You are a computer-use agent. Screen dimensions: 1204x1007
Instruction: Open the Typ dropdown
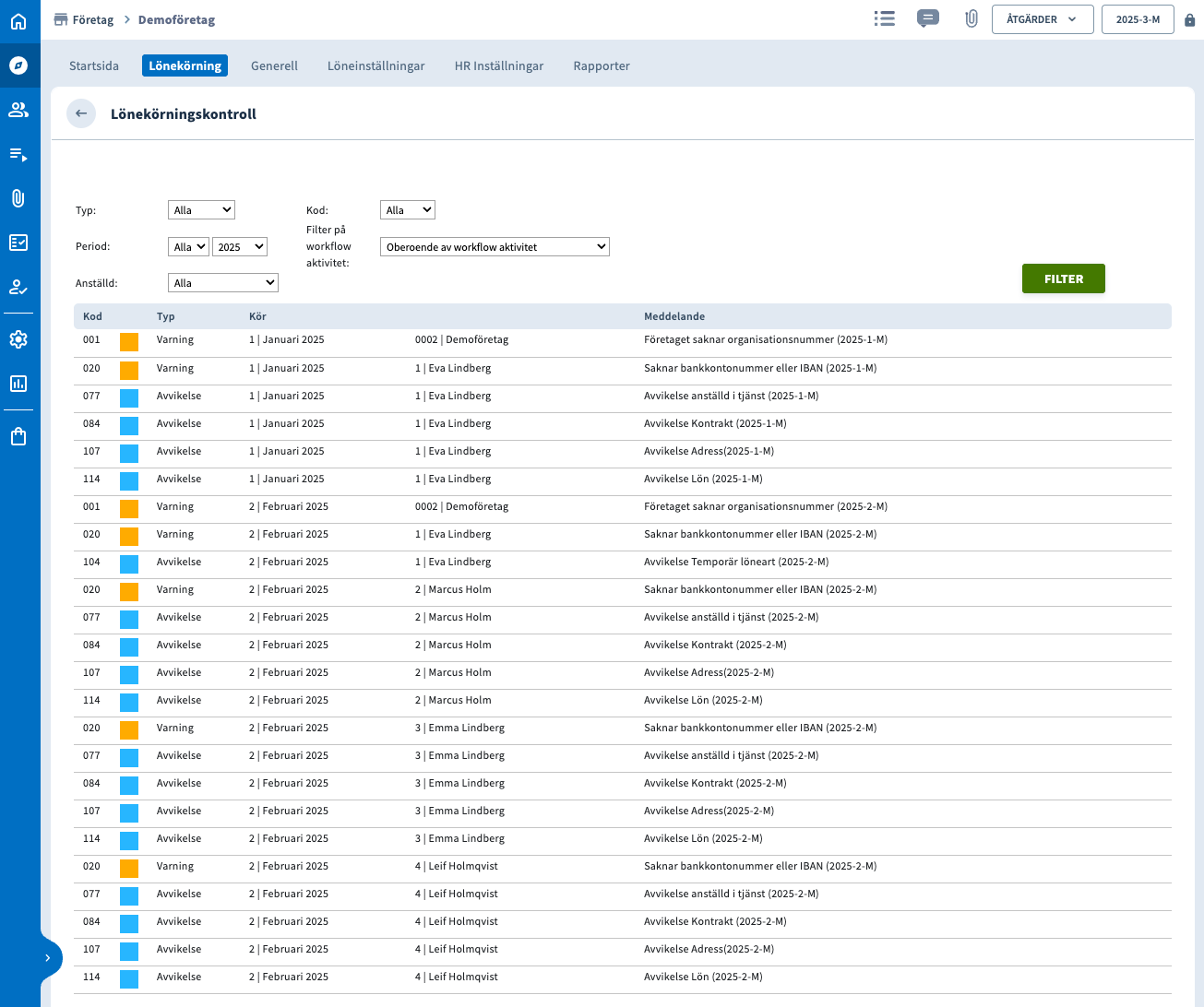201,210
